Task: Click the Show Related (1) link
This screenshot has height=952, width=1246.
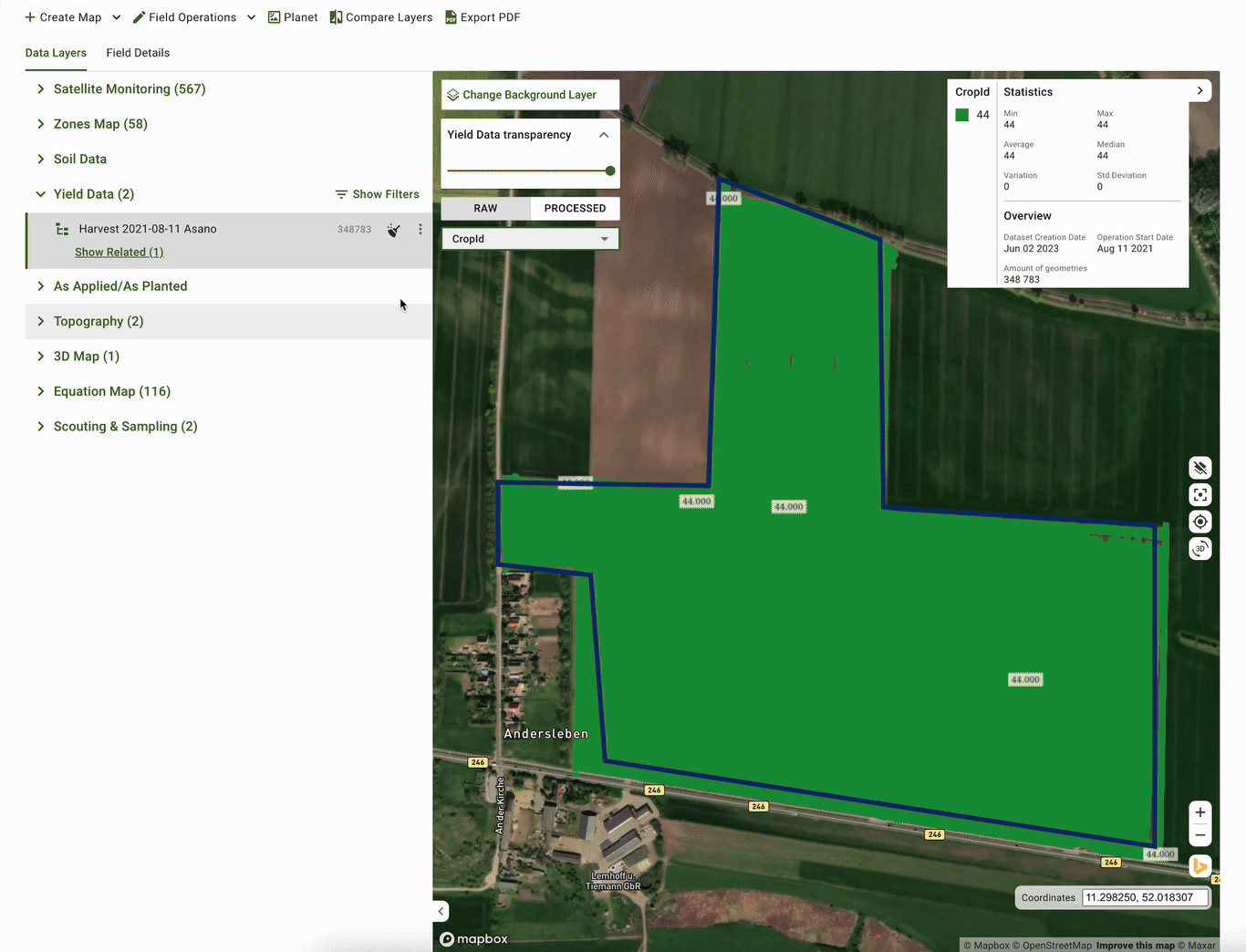Action: point(119,253)
